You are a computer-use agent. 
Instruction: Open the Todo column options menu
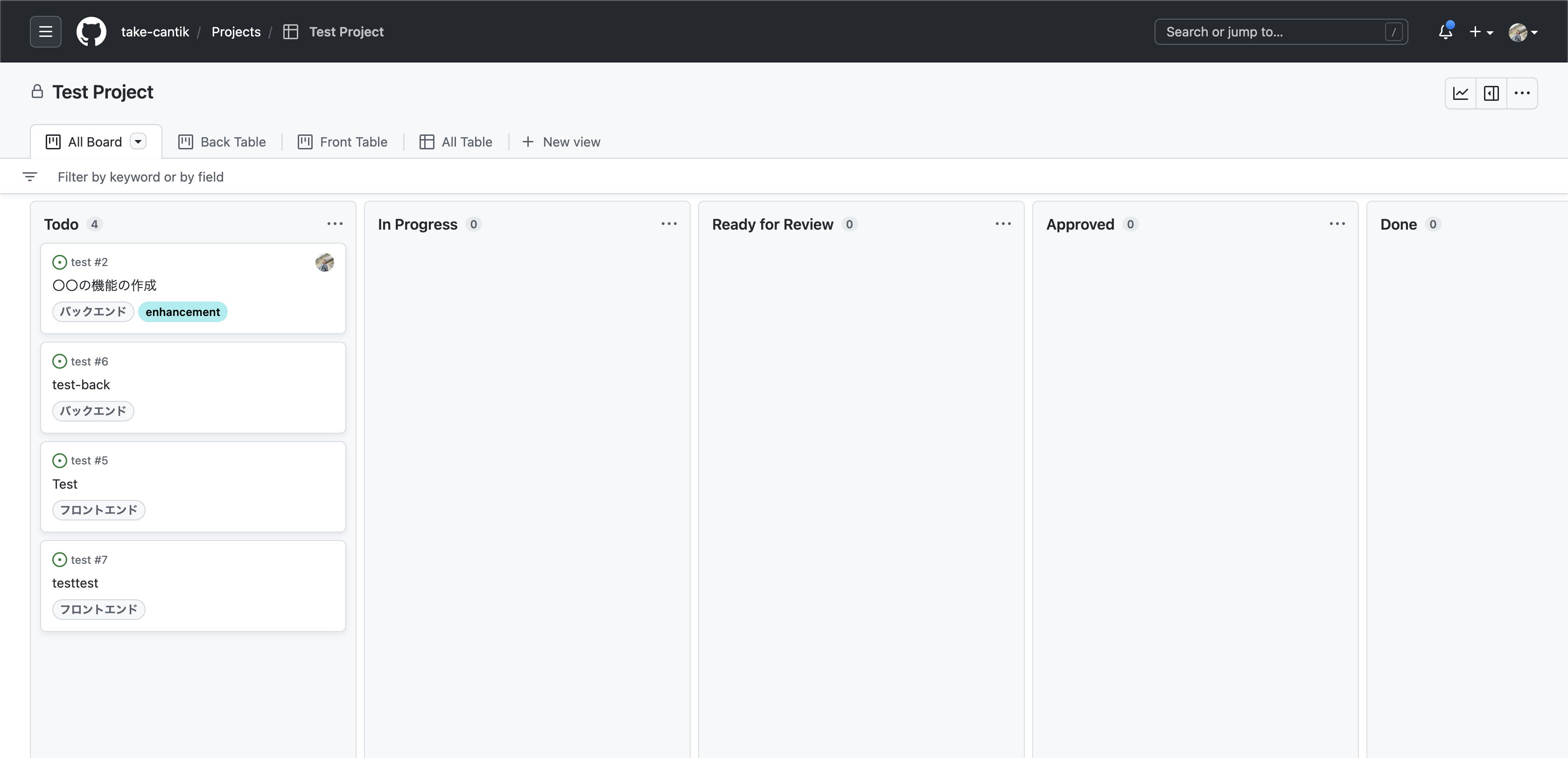(335, 224)
